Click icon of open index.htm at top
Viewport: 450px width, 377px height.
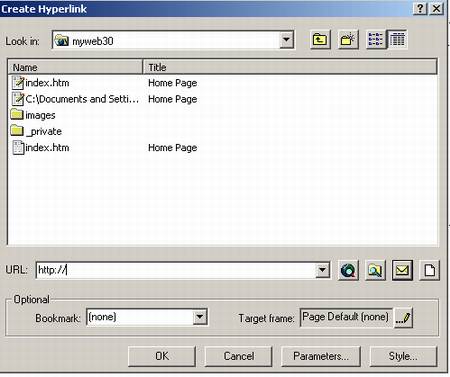pyautogui.click(x=18, y=83)
